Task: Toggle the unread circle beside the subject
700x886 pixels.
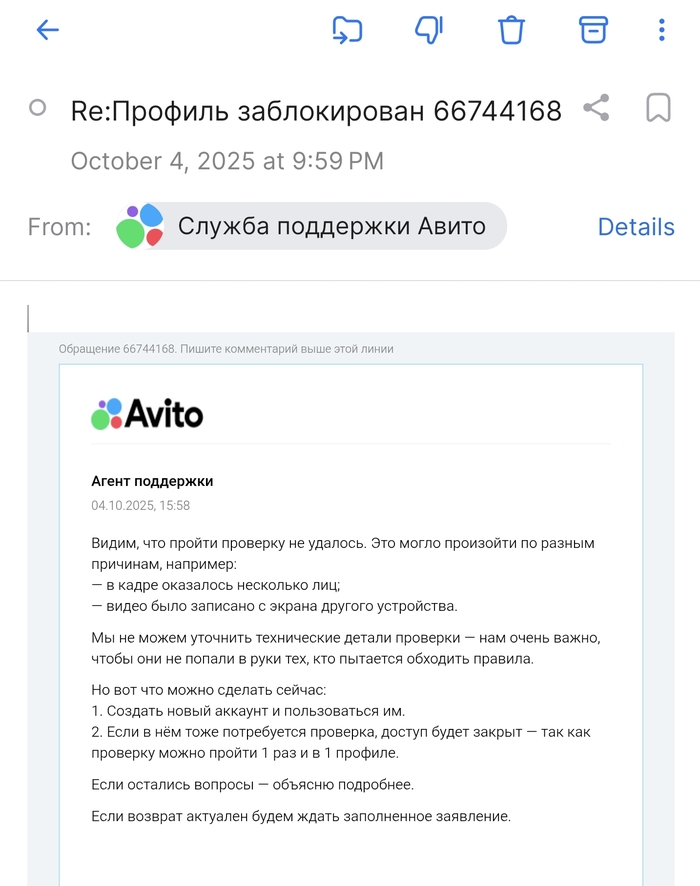Action: [38, 108]
